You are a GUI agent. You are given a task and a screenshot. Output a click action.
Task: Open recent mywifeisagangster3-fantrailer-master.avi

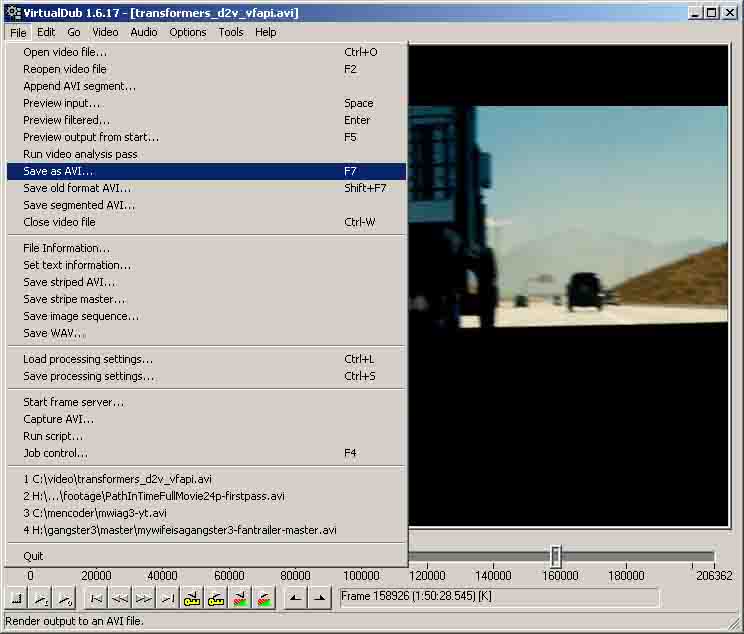pyautogui.click(x=206, y=530)
